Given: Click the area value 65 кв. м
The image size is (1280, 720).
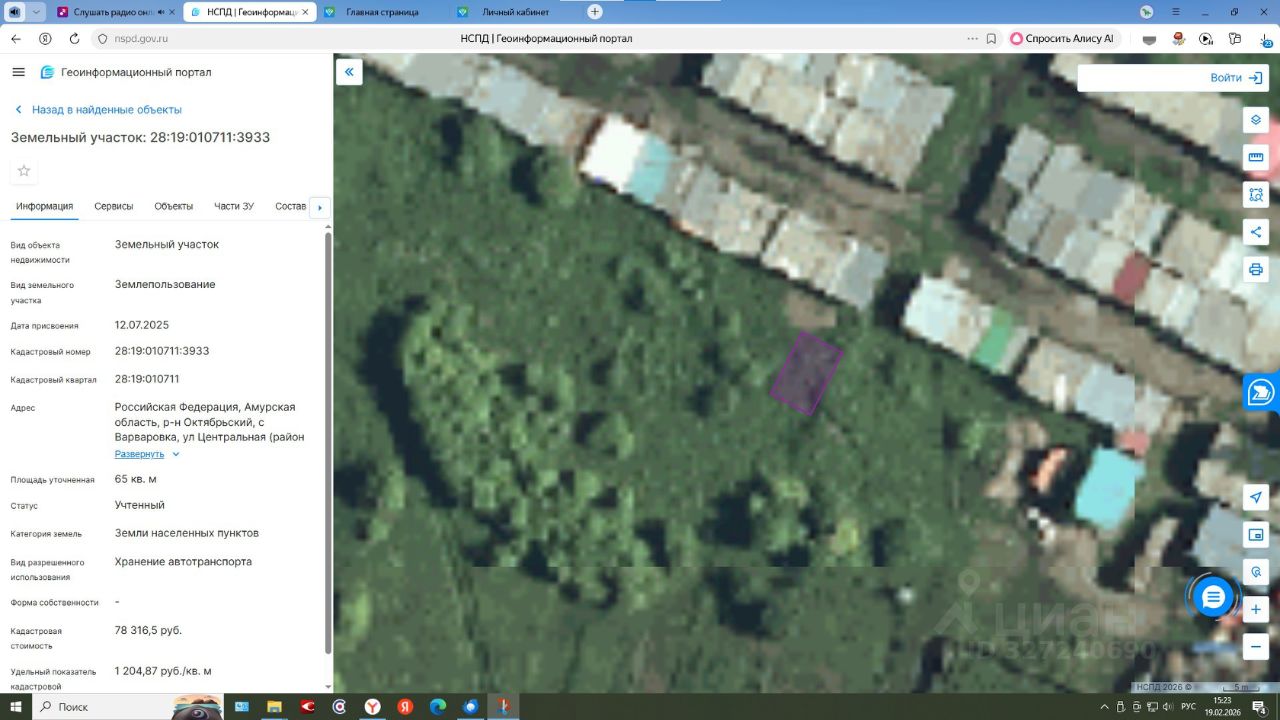Looking at the screenshot, I should coord(136,479).
